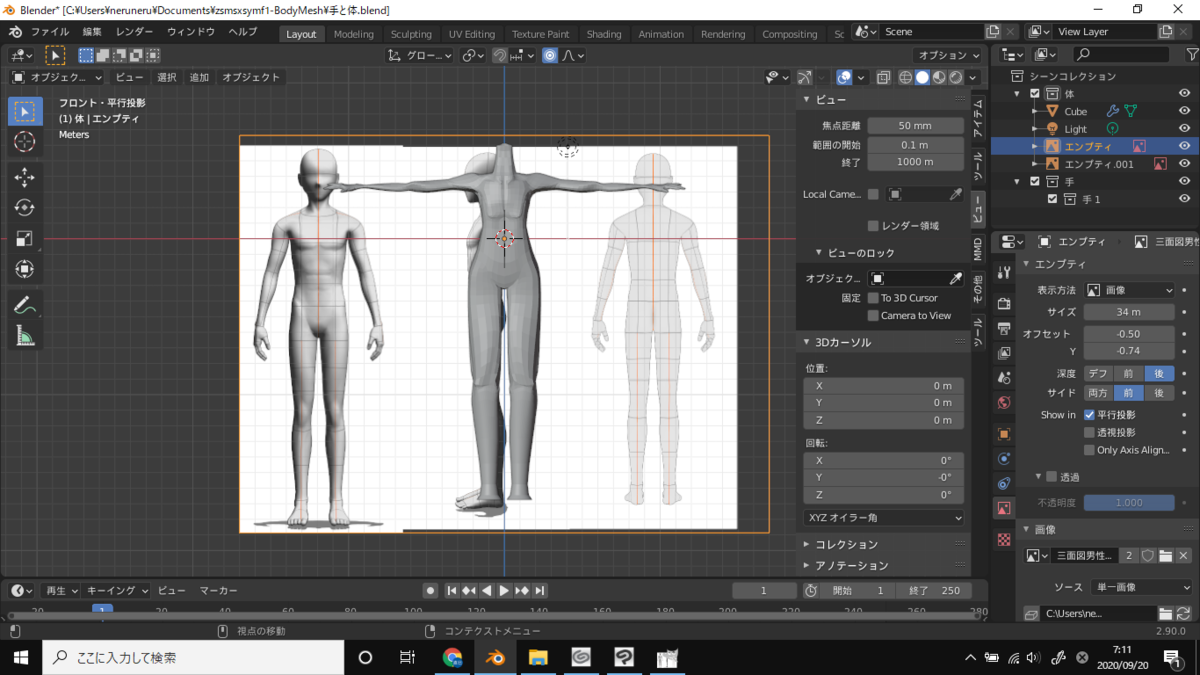Open Chrome from the Windows taskbar
The width and height of the screenshot is (1200, 675).
tap(452, 657)
